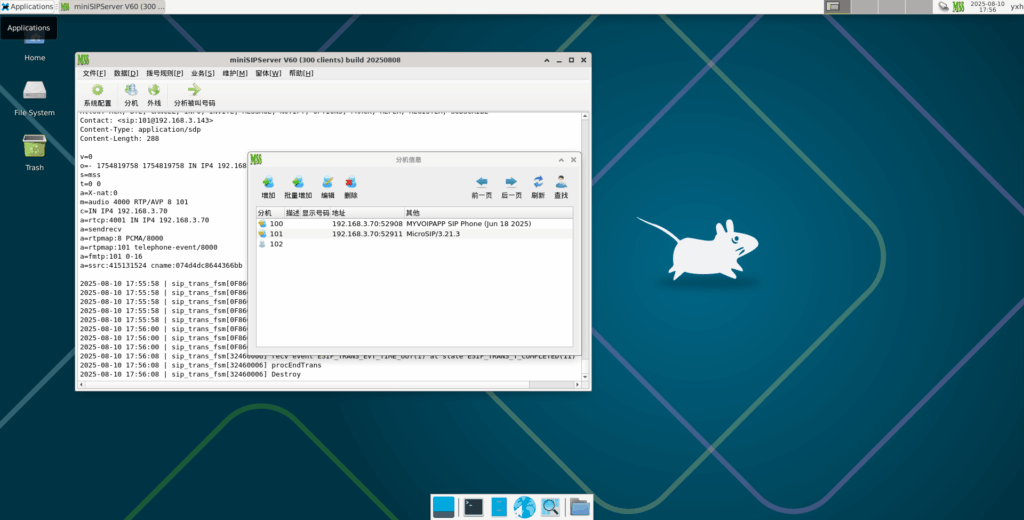Click MicroSIP/3.21.3 entry text
Viewport: 1024px width, 520px height.
[433, 234]
